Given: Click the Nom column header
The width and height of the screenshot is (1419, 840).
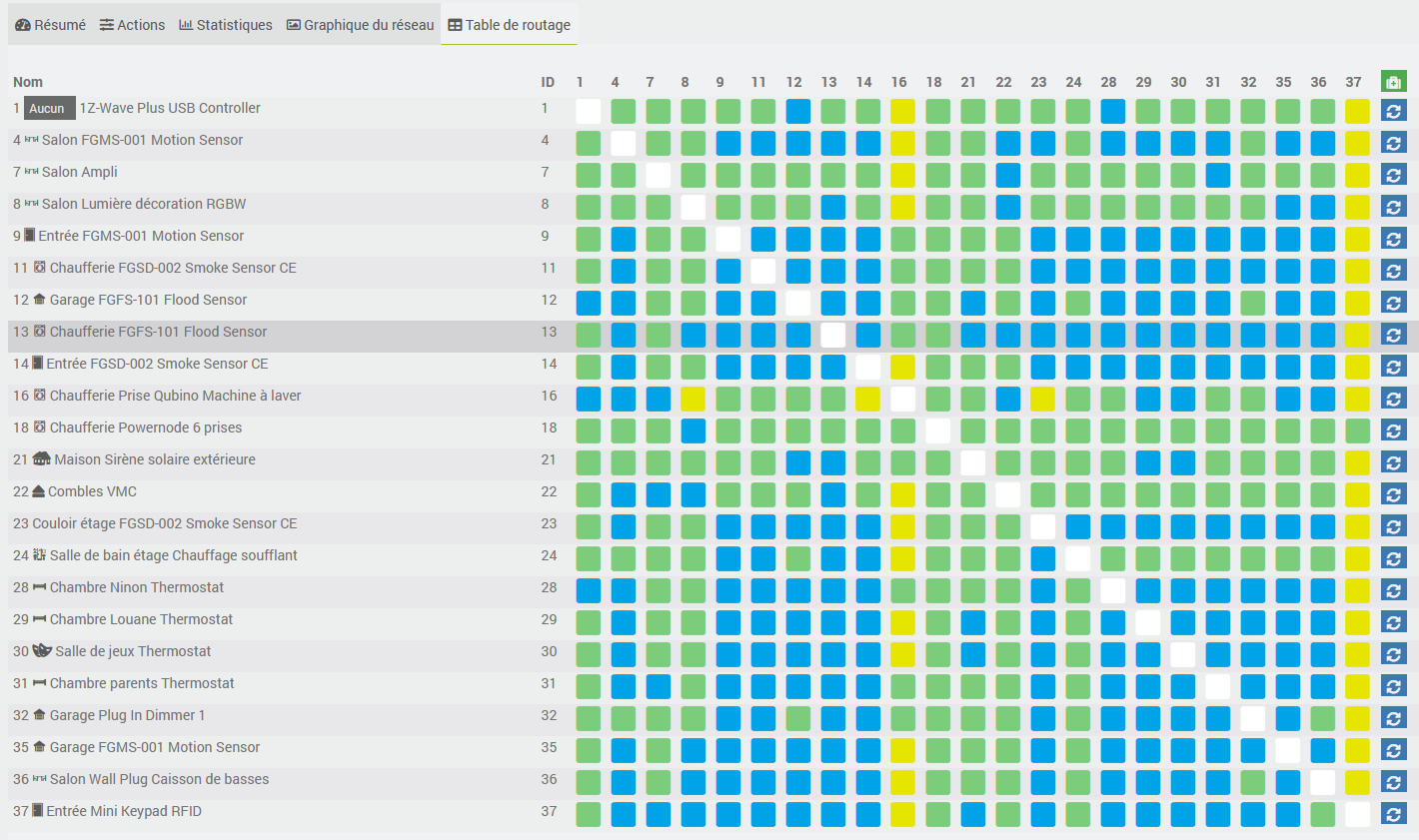Looking at the screenshot, I should [x=28, y=82].
